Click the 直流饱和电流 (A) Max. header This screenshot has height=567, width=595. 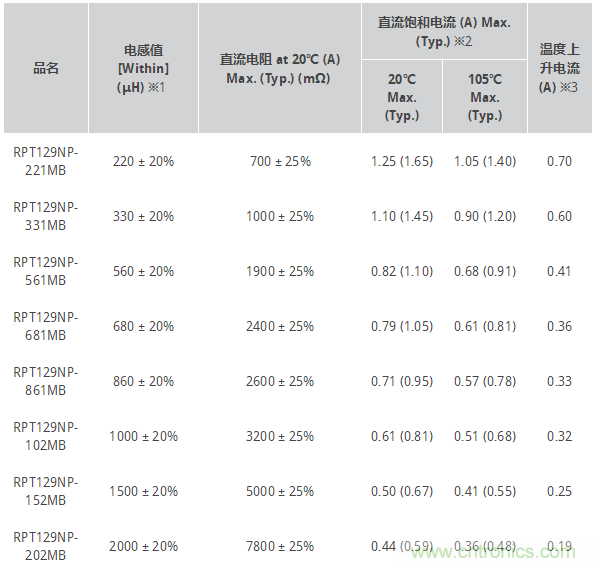coord(444,32)
